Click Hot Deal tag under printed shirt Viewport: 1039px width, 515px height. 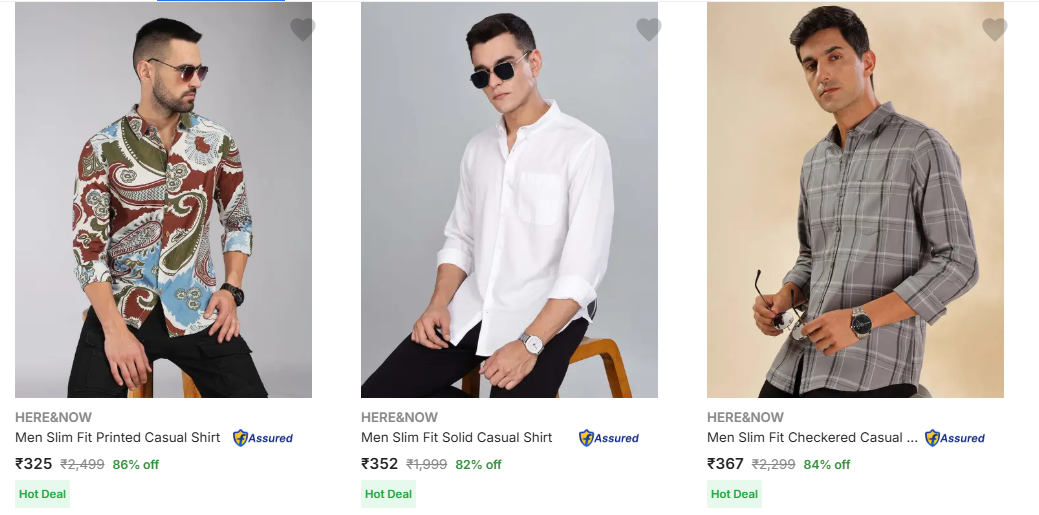(43, 494)
